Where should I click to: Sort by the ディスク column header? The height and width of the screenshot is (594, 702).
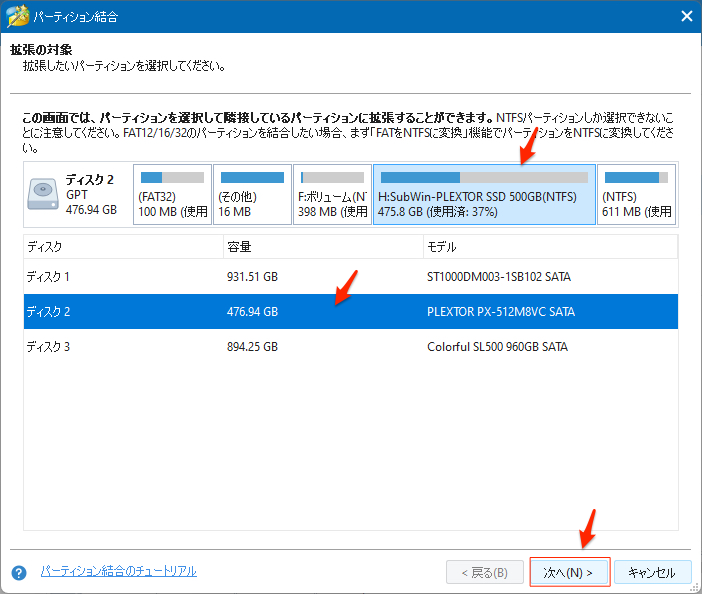(122, 246)
